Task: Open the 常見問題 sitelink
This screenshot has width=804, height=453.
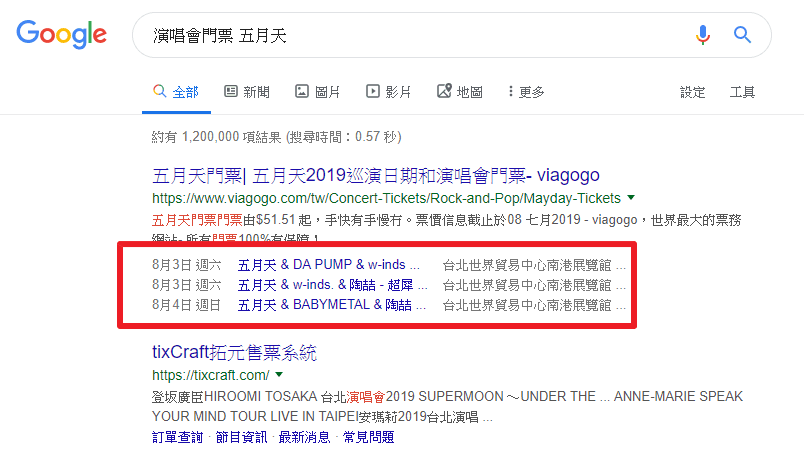Action: [368, 437]
